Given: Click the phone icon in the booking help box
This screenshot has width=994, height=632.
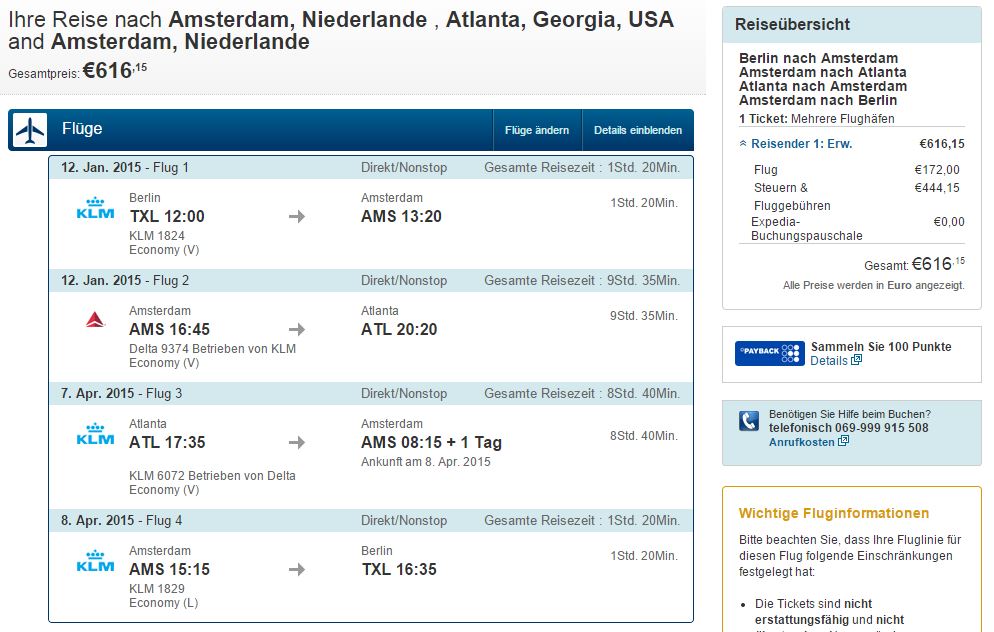Looking at the screenshot, I should [749, 421].
